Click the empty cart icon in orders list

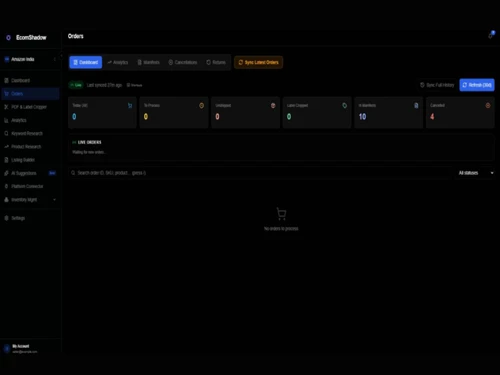point(281,214)
